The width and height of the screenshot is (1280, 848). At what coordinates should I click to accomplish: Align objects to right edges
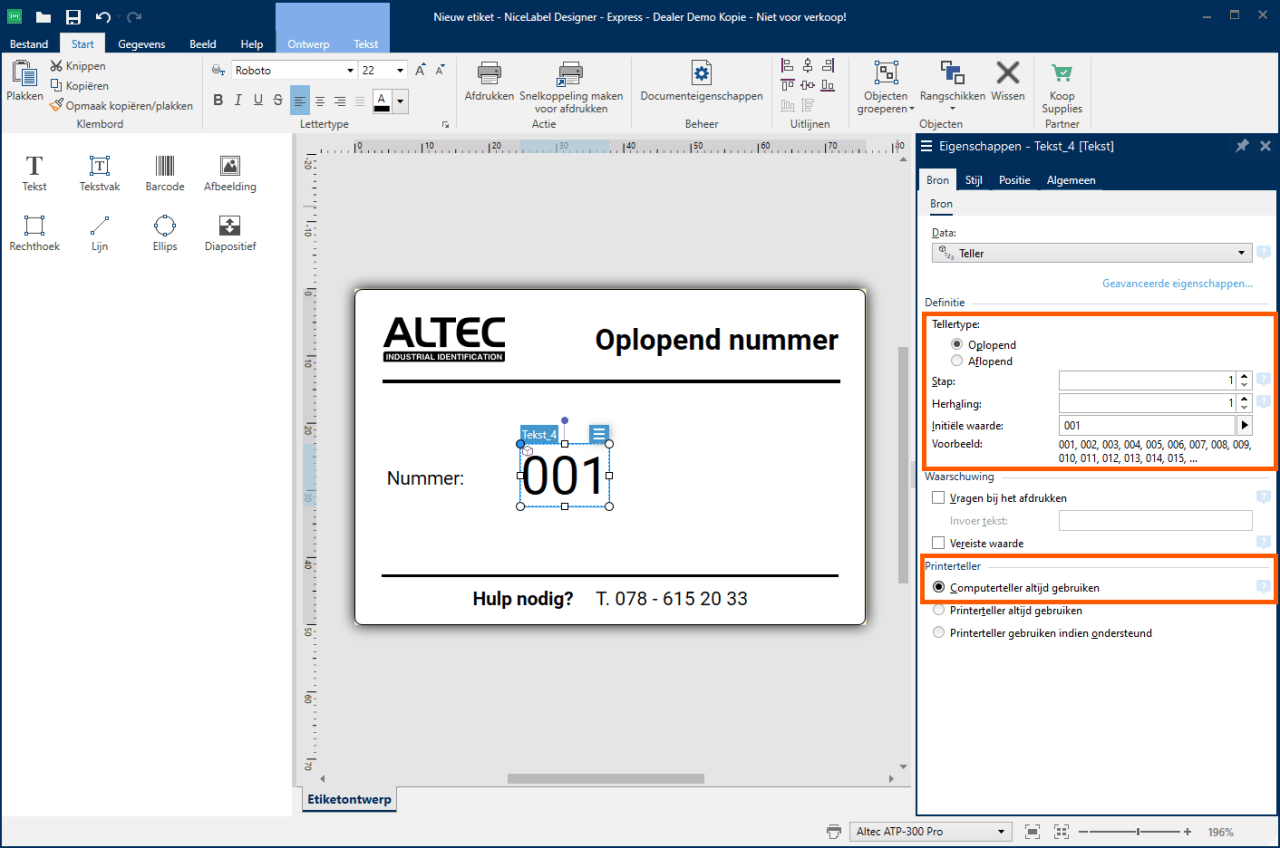pyautogui.click(x=827, y=66)
